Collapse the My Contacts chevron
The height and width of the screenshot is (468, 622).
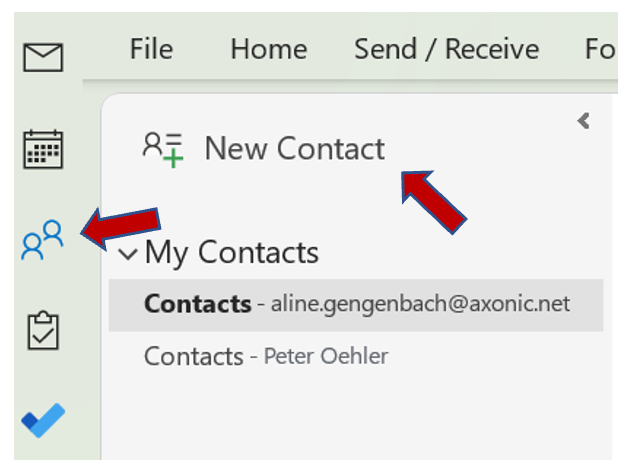(128, 254)
